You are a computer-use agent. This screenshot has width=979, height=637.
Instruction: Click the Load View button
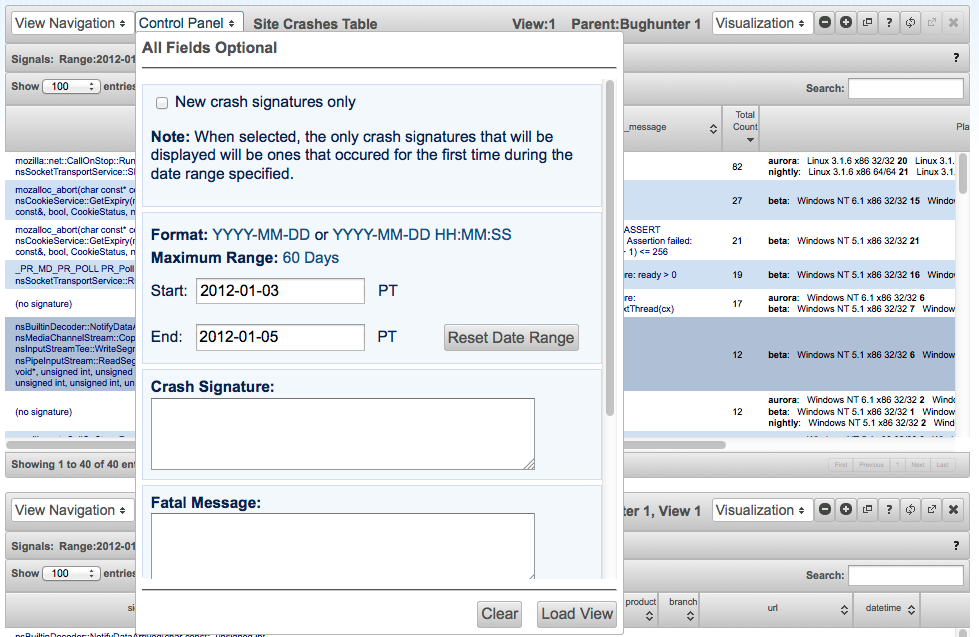577,614
